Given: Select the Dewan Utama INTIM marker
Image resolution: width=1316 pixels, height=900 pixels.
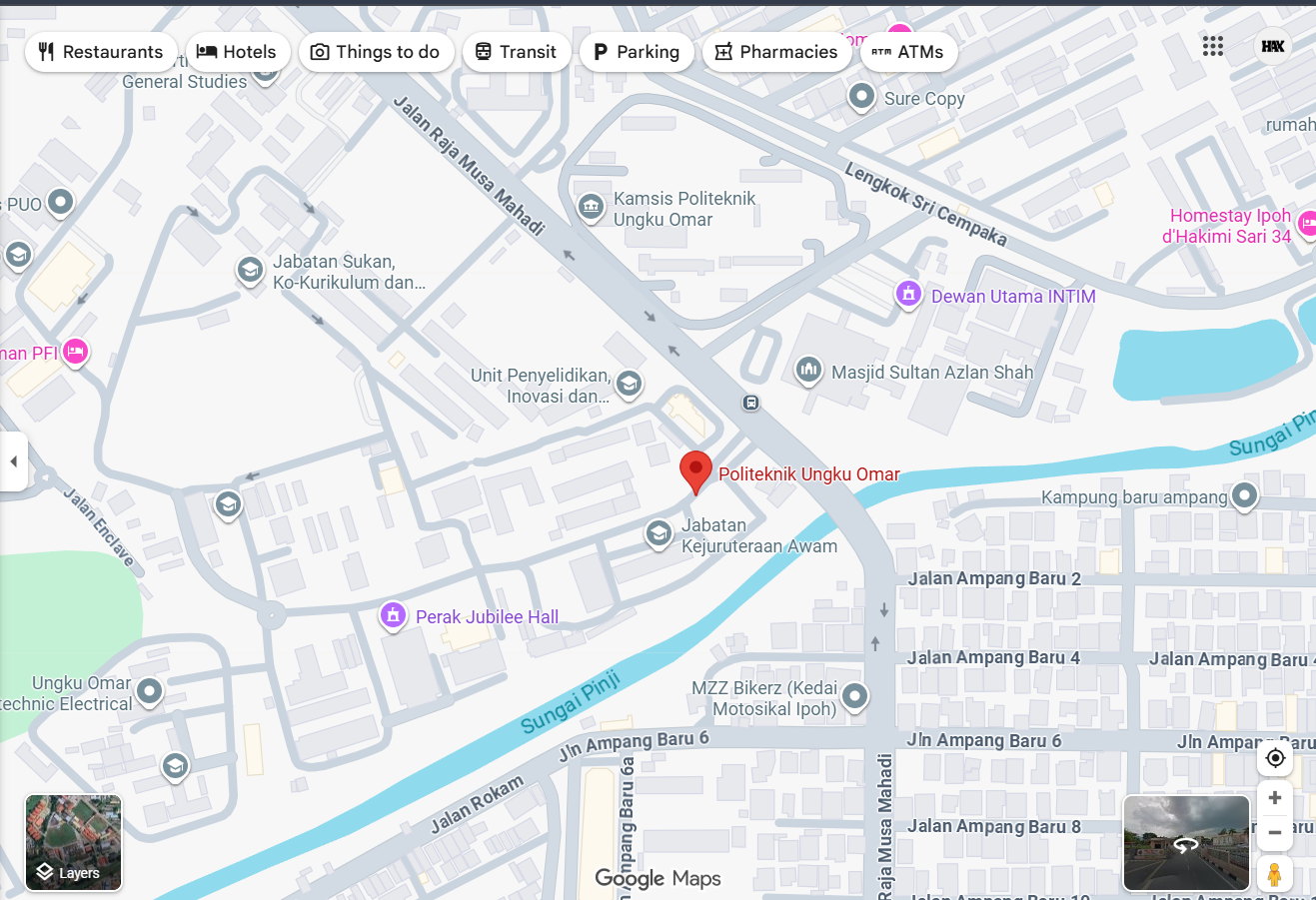Looking at the screenshot, I should coord(908,295).
